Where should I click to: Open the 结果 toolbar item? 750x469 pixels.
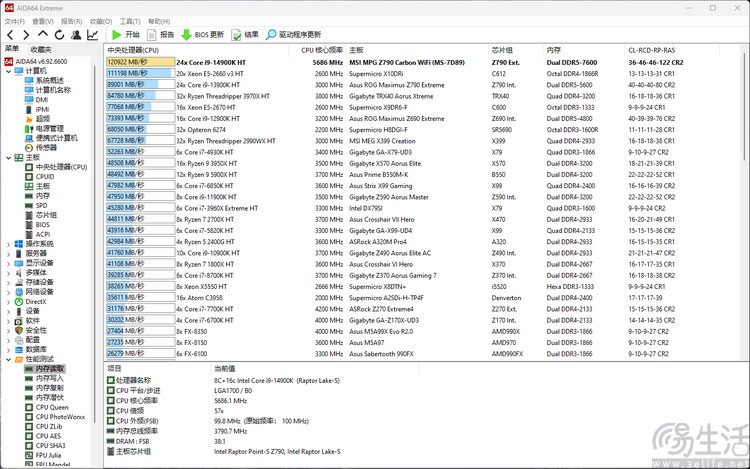(245, 34)
